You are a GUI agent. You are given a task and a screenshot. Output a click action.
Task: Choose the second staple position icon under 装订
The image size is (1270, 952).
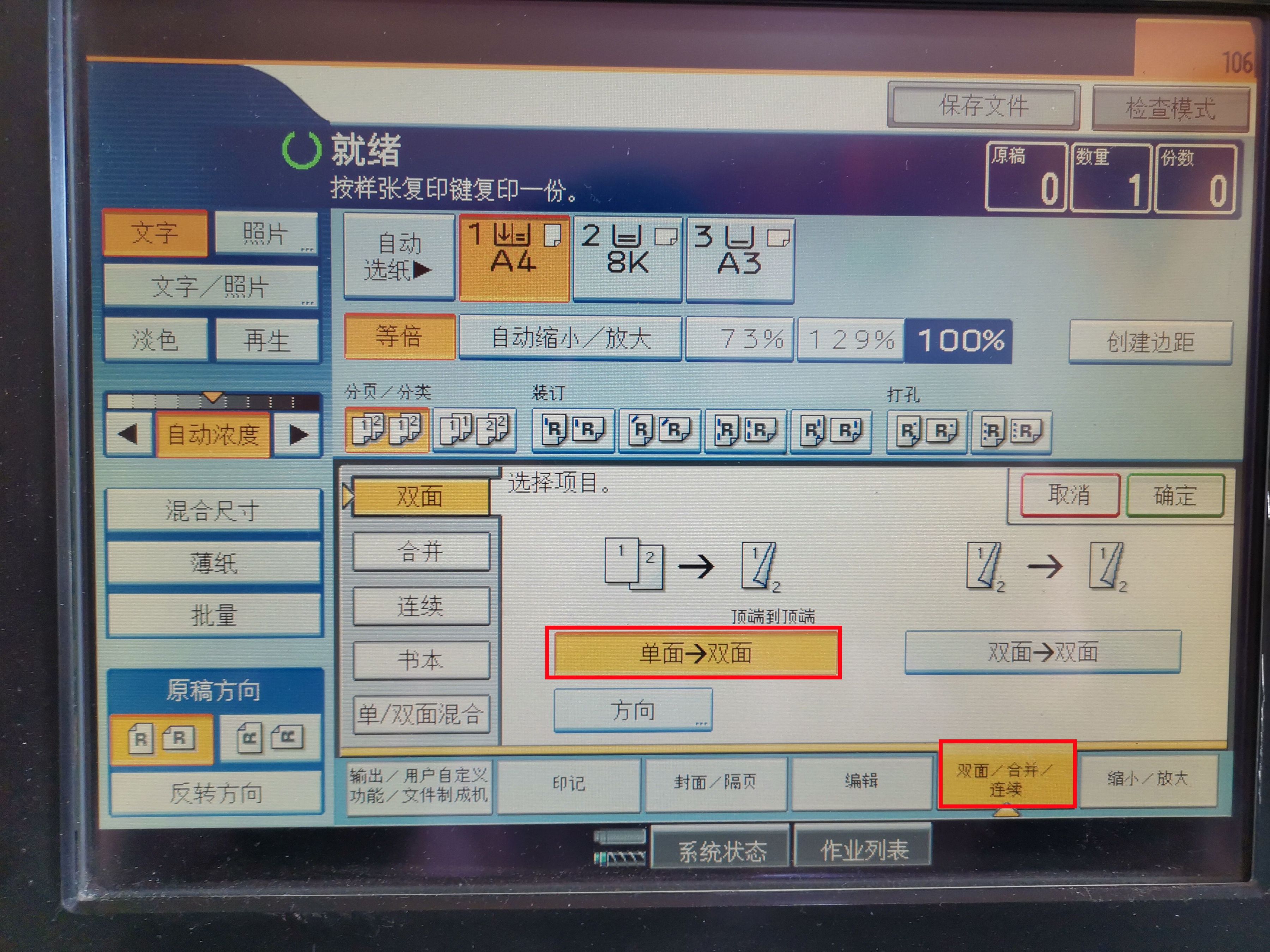659,431
